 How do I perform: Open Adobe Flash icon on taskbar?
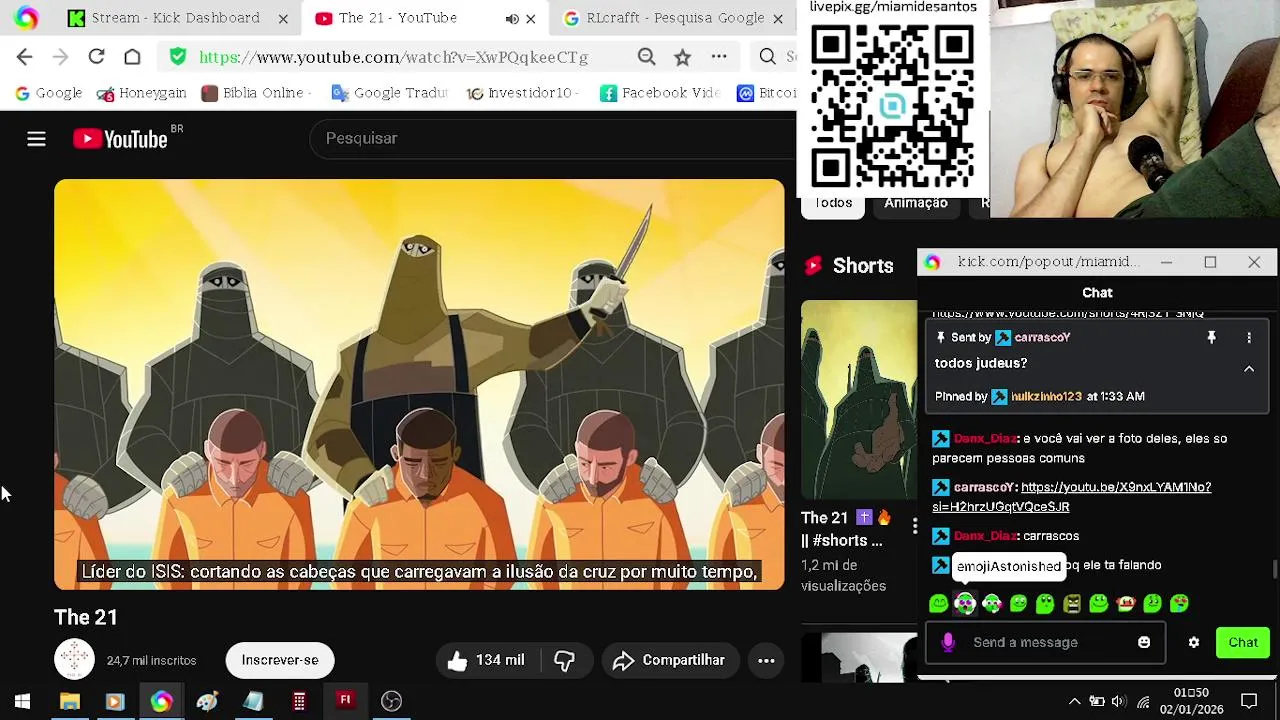345,701
